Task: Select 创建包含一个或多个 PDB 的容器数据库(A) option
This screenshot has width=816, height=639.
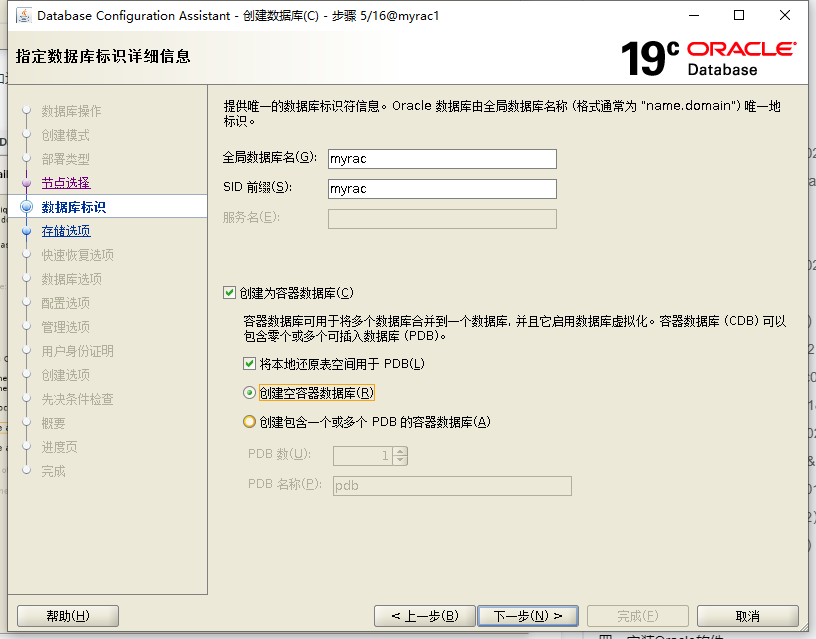Action: tap(249, 421)
